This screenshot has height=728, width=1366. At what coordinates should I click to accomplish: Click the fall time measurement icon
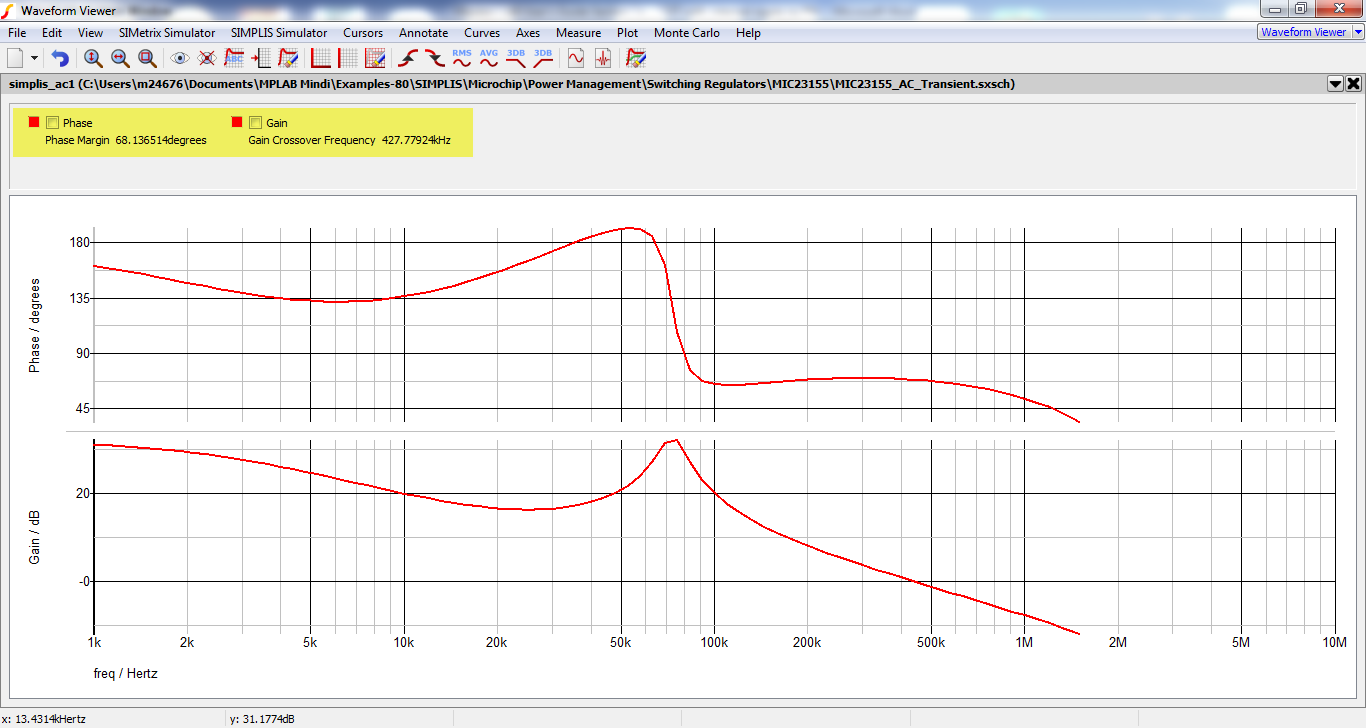(x=435, y=58)
